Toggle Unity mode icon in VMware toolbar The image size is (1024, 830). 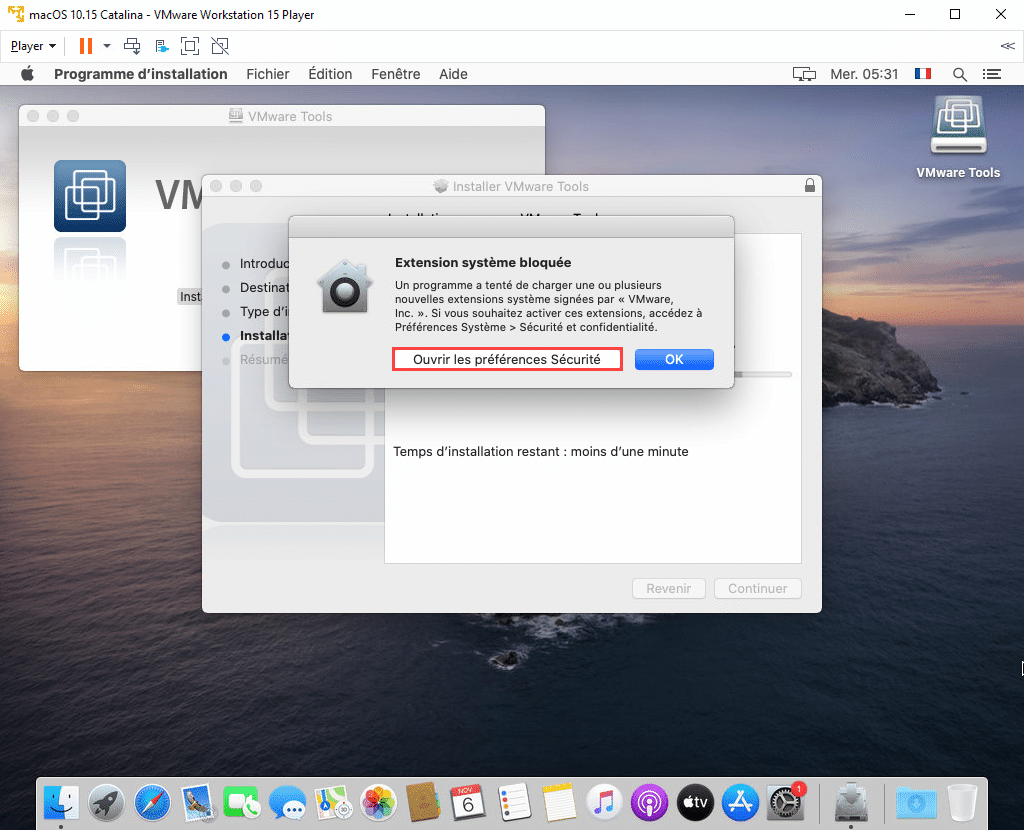click(x=220, y=46)
